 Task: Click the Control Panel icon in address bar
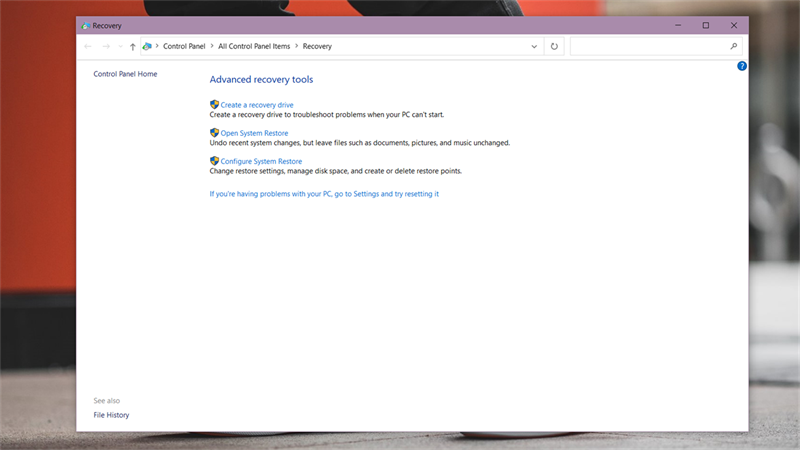point(148,46)
